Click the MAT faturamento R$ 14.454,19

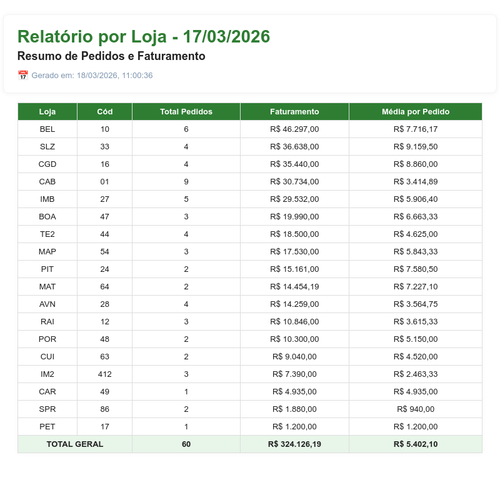click(x=294, y=287)
